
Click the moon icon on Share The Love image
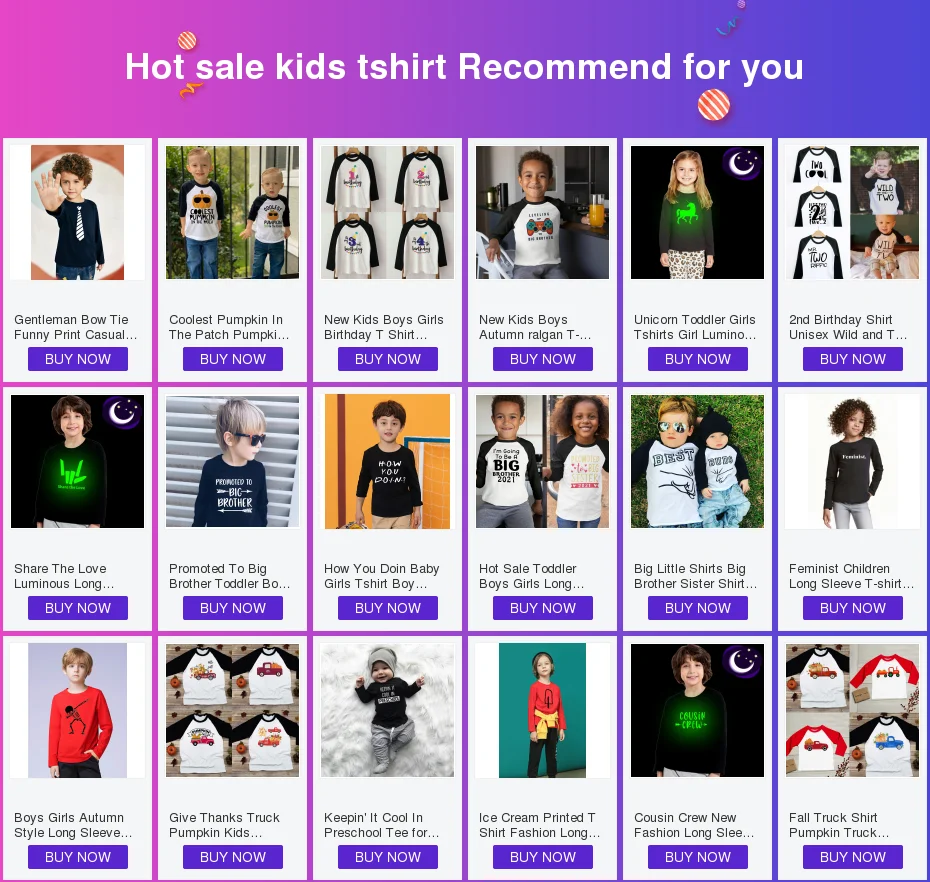[x=122, y=412]
